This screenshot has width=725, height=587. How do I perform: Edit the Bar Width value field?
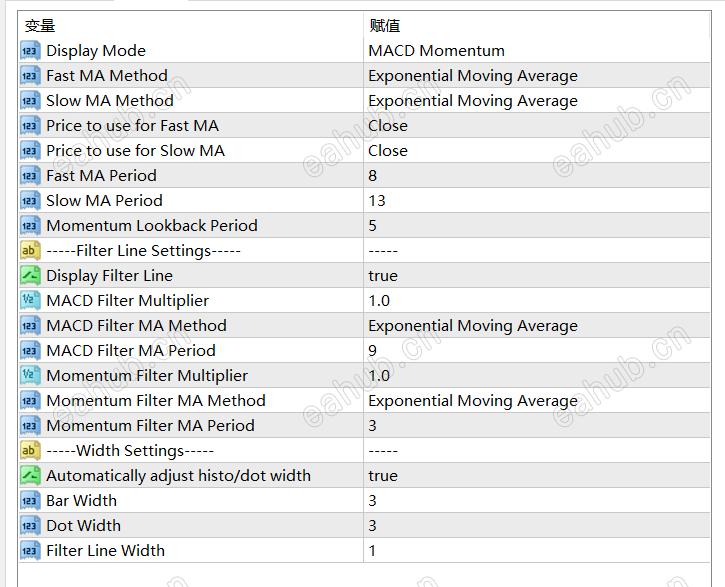click(x=373, y=501)
